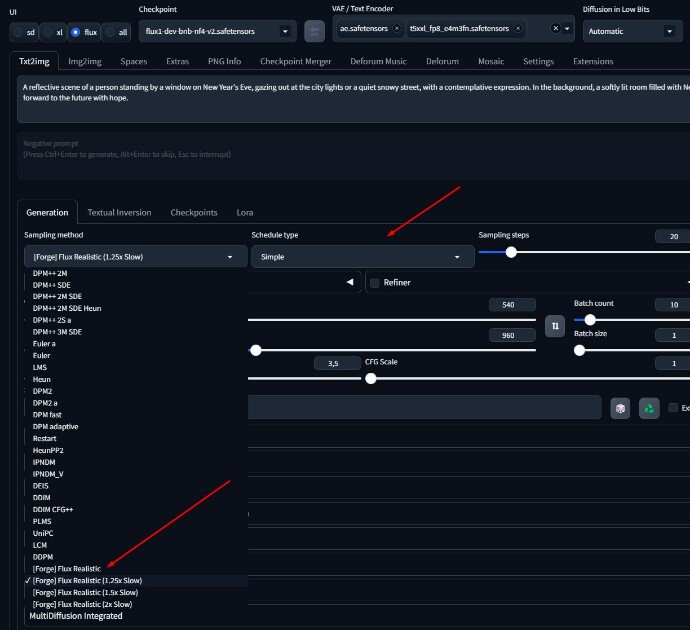Open the Deforum tab
Viewport: 690px width, 630px height.
[442, 61]
